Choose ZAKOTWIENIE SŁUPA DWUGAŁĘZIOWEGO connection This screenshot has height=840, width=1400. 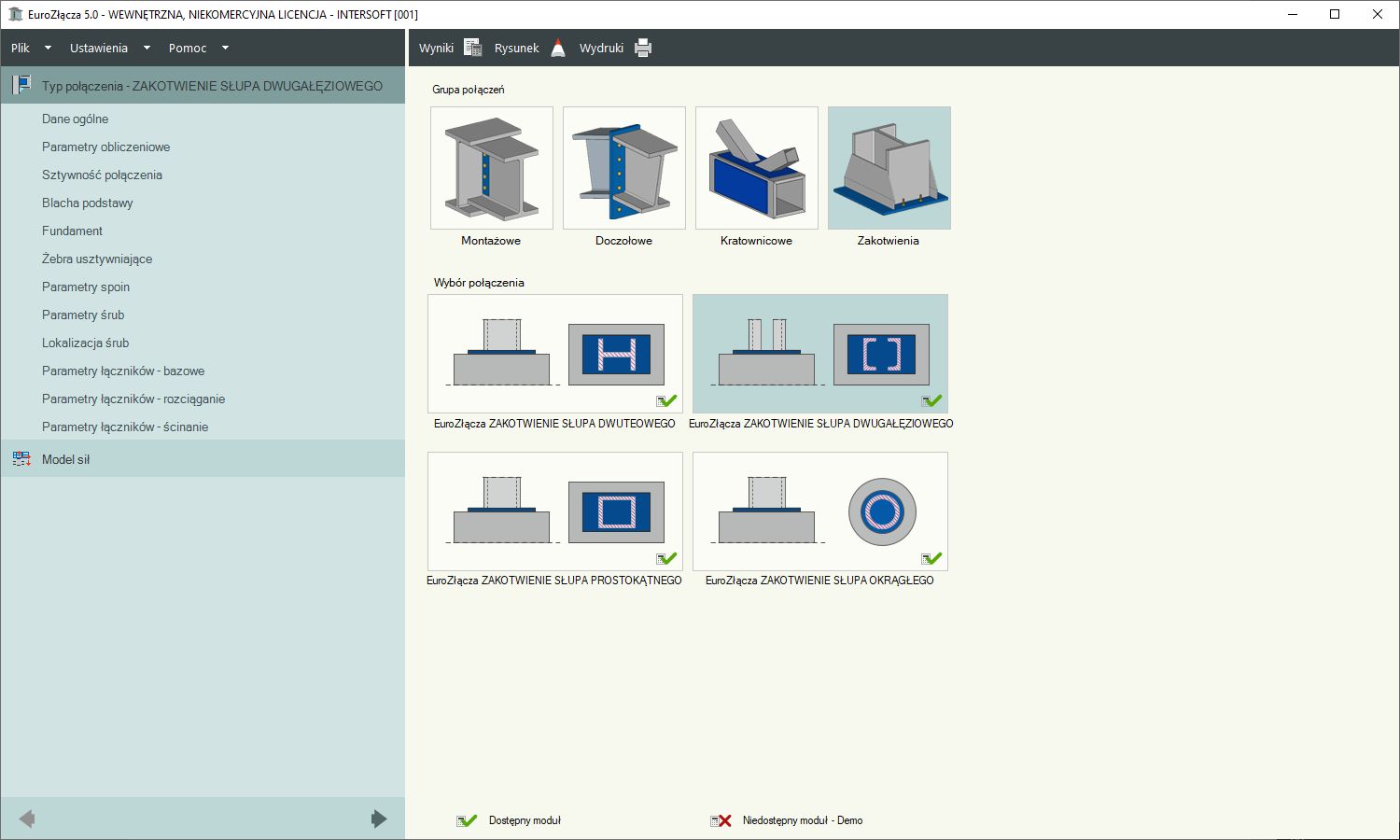click(x=820, y=354)
